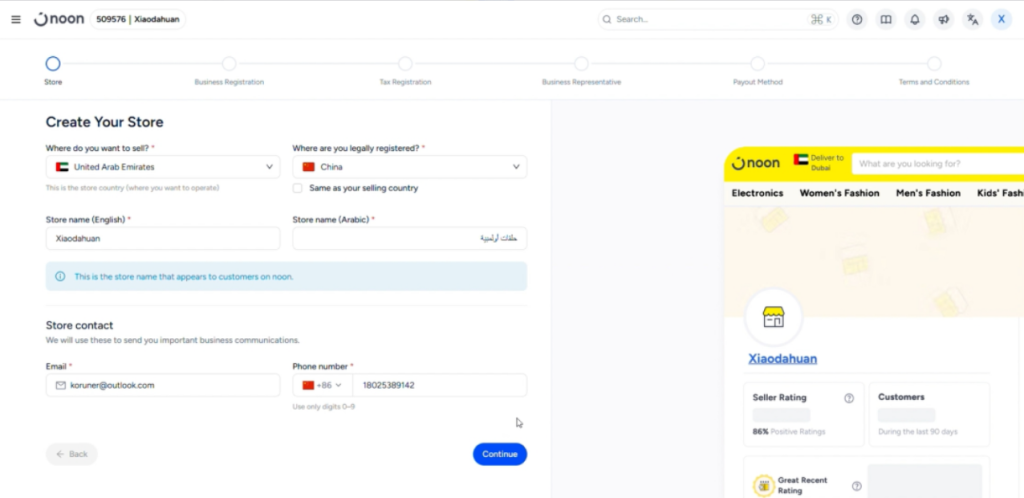Select the 509576 Xiaodahuan store selector
Viewport: 1024px width, 498px height.
point(138,20)
